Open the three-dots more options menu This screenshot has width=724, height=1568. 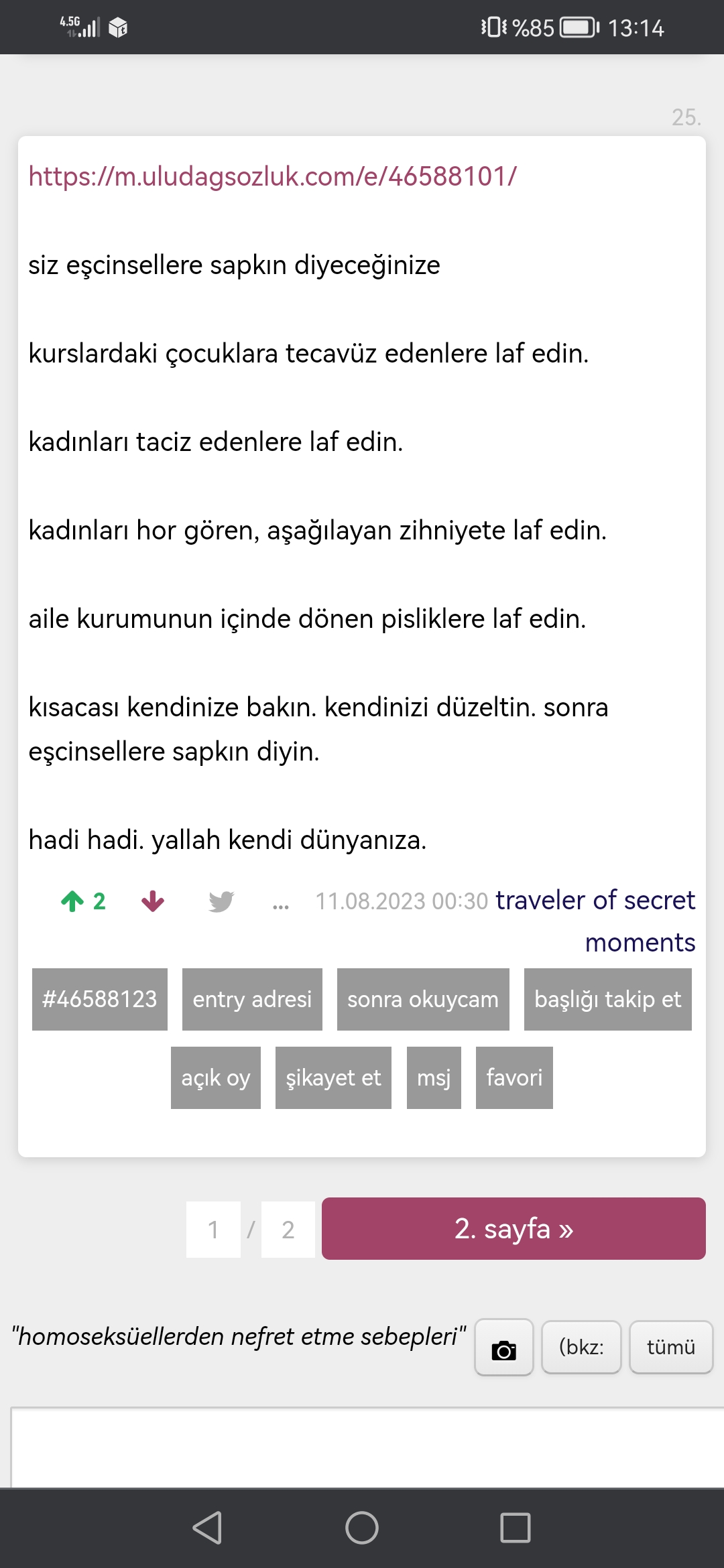pos(281,906)
